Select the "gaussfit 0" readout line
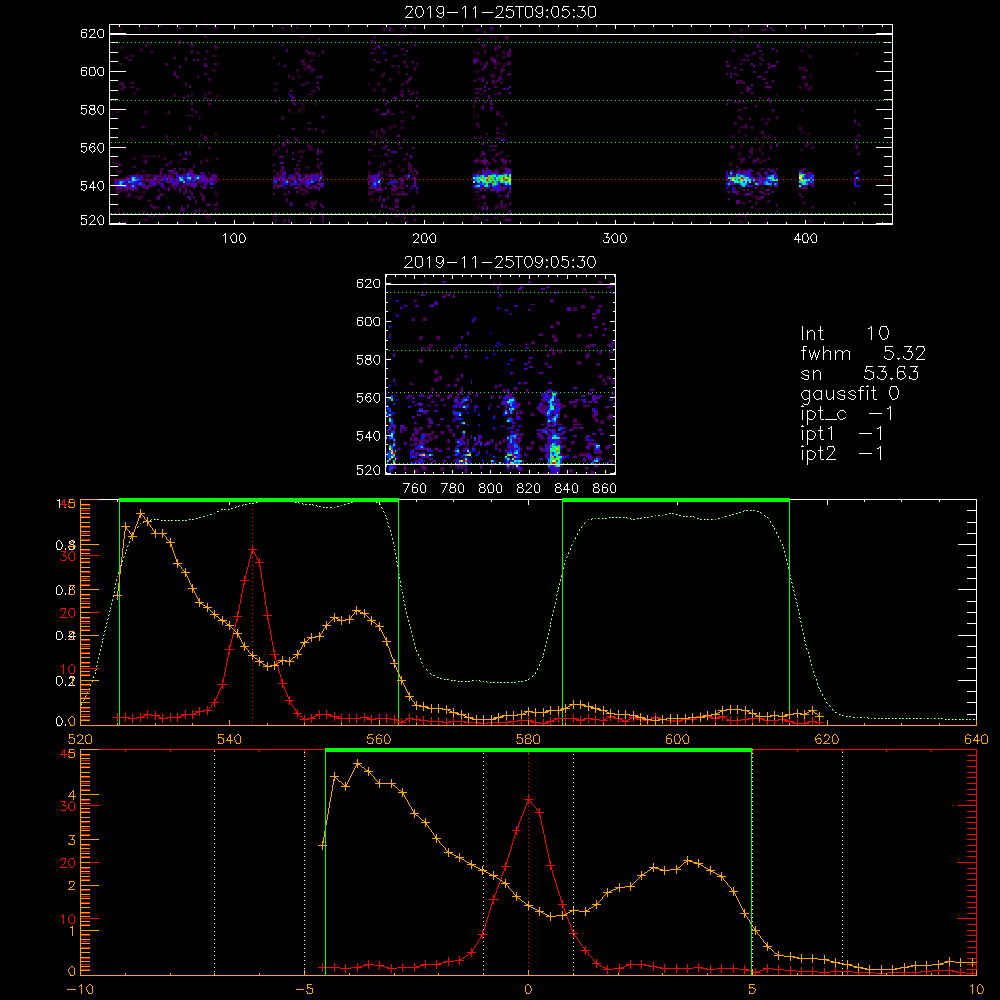 (x=850, y=393)
